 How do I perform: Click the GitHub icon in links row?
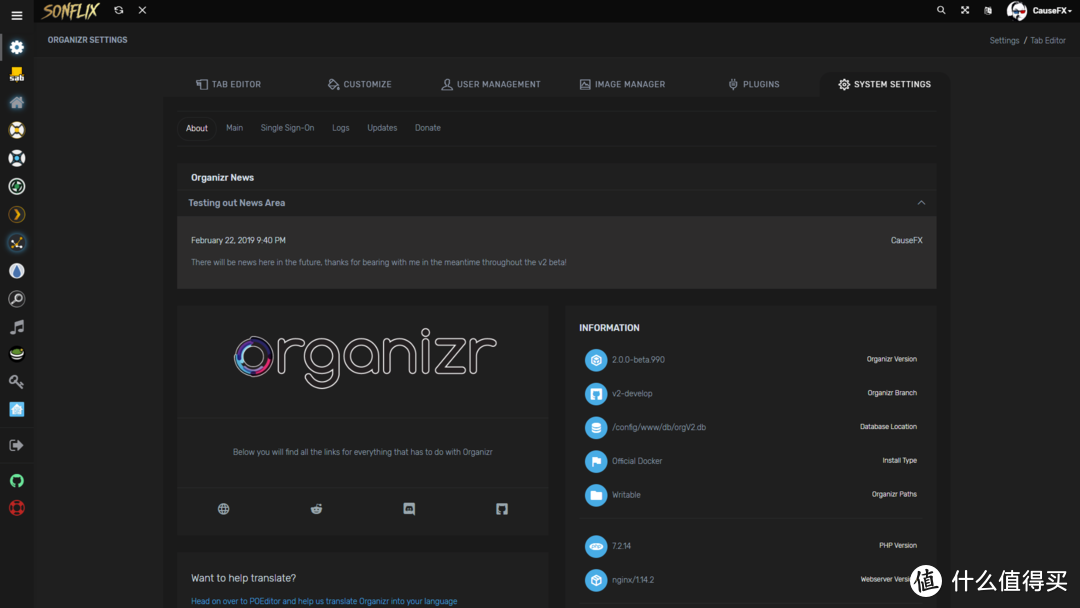point(502,509)
